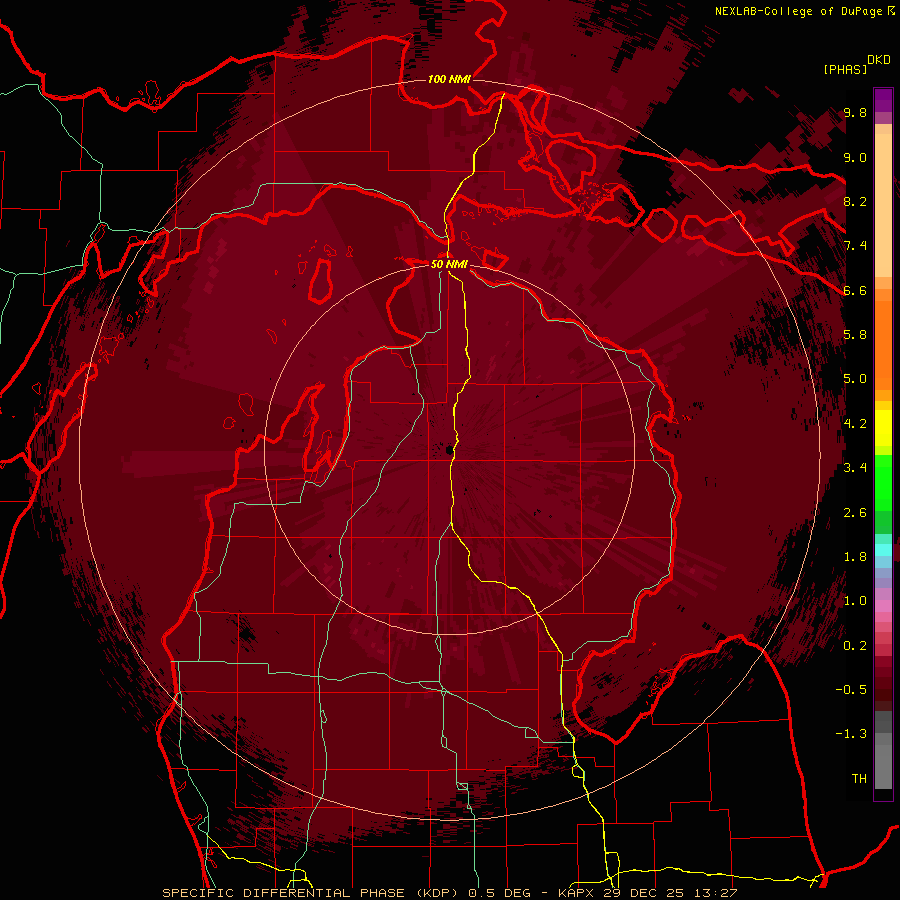Click the 8.2 legend value
The image size is (900, 900).
855,201
